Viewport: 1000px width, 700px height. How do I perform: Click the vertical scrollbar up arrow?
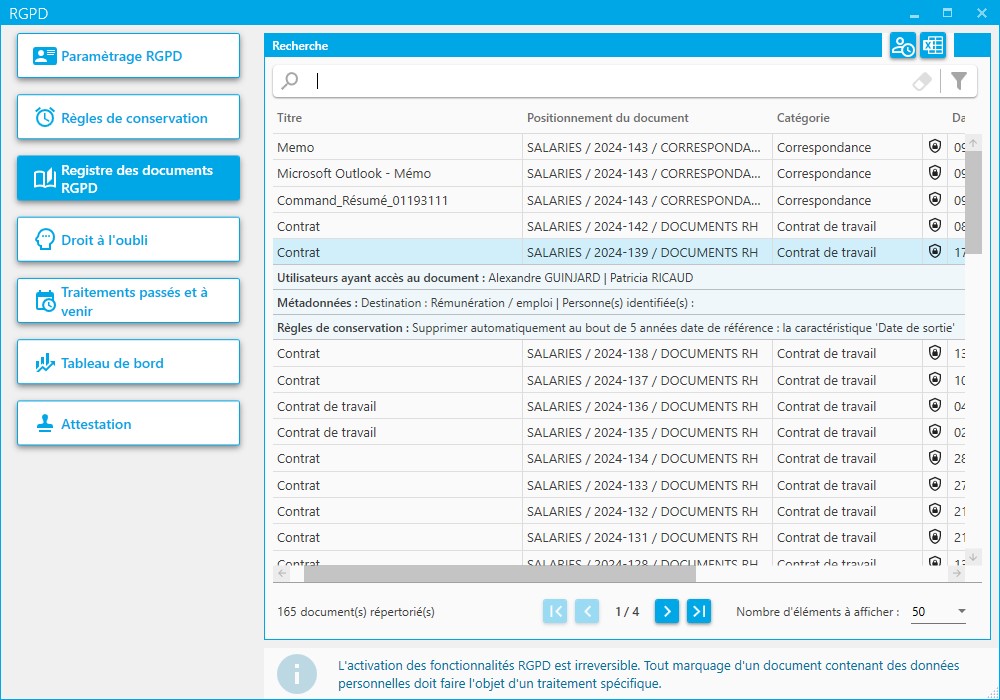[973, 143]
